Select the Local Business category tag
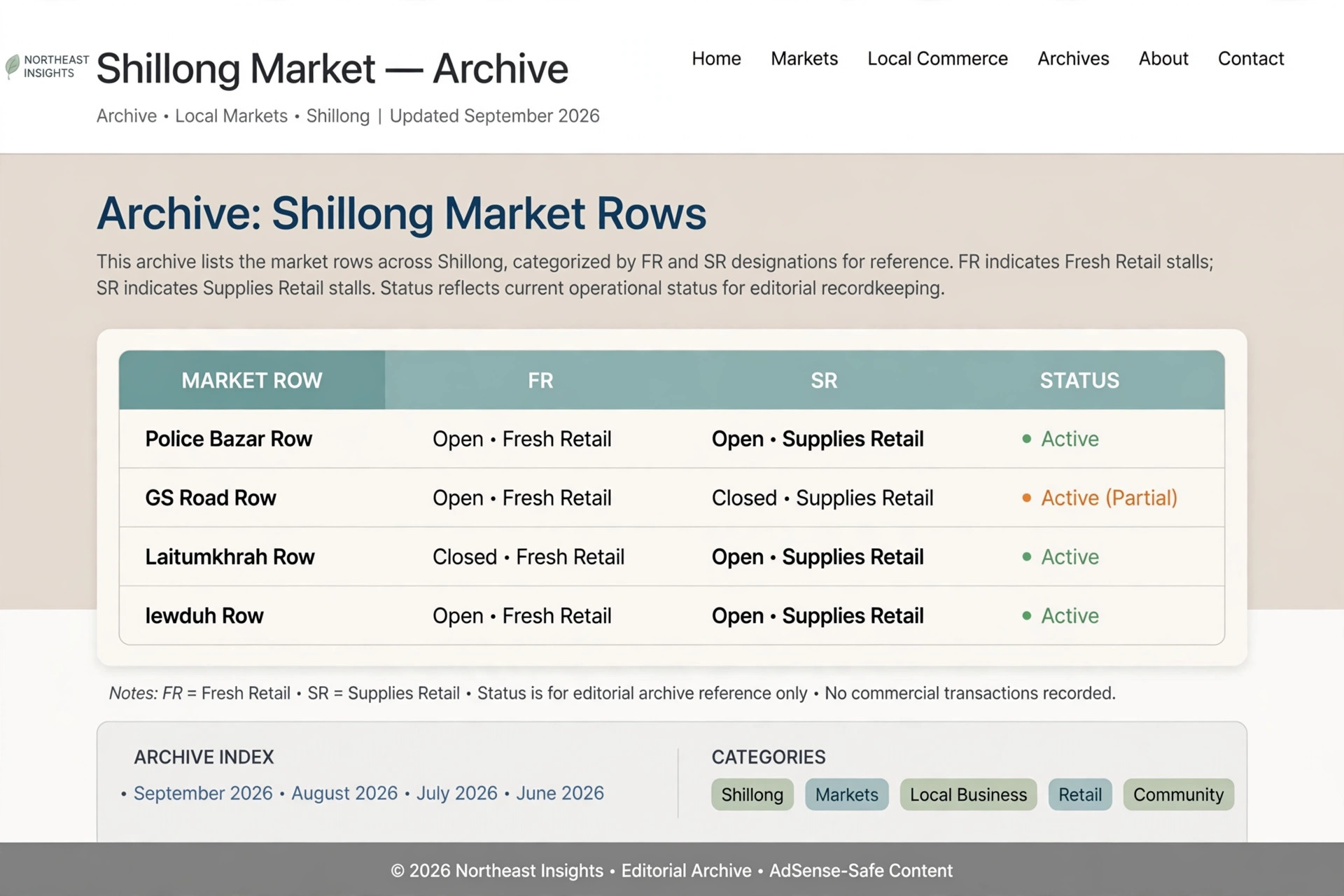The width and height of the screenshot is (1344, 896). [968, 794]
